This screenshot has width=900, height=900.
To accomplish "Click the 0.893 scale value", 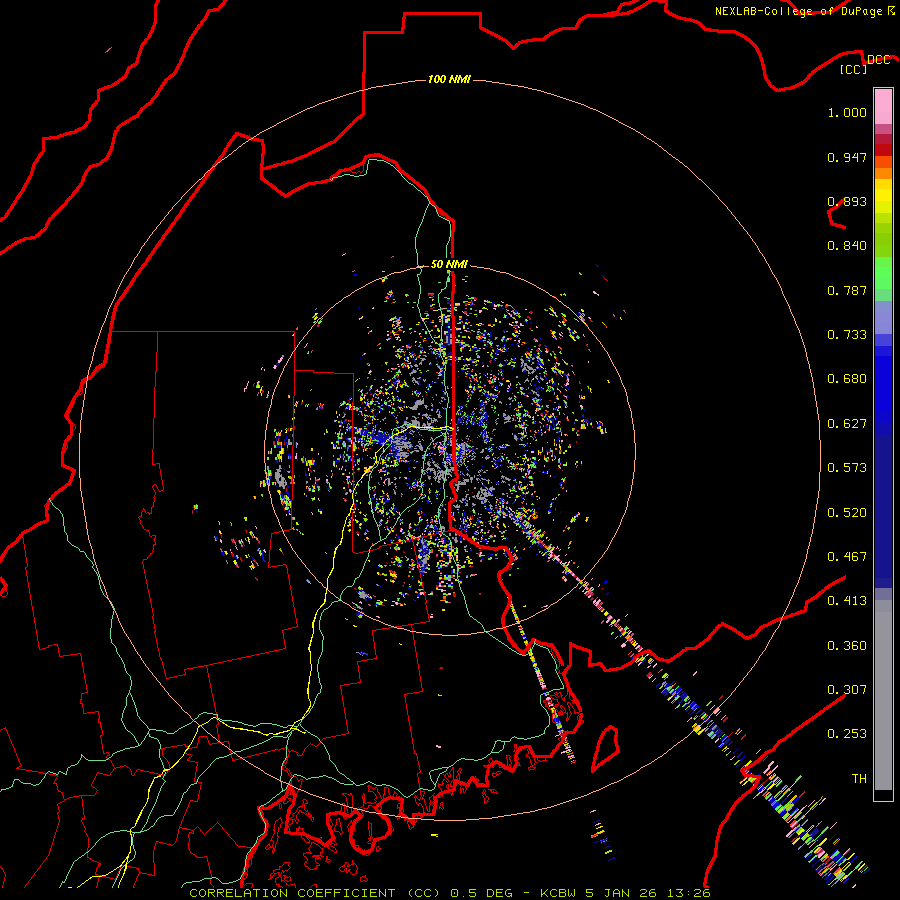I will pos(847,201).
